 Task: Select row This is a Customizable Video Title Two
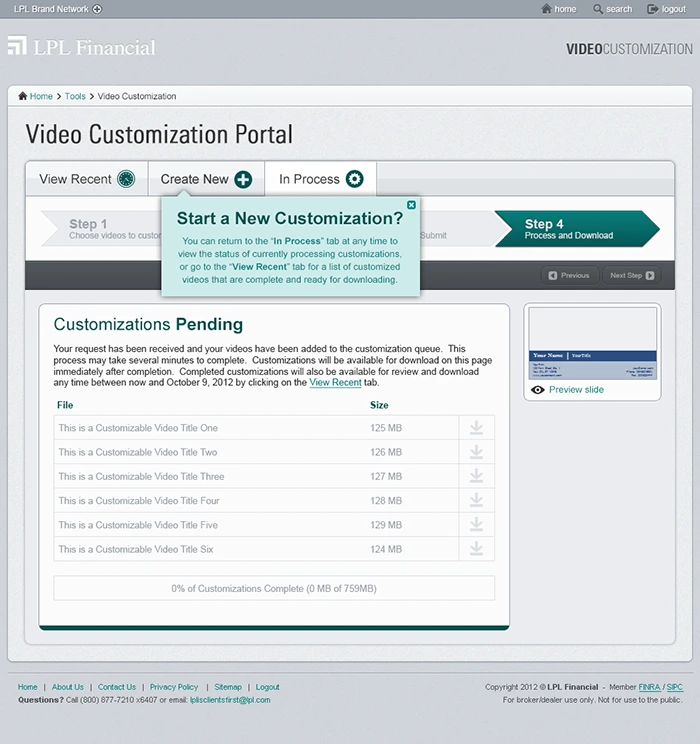(x=274, y=452)
